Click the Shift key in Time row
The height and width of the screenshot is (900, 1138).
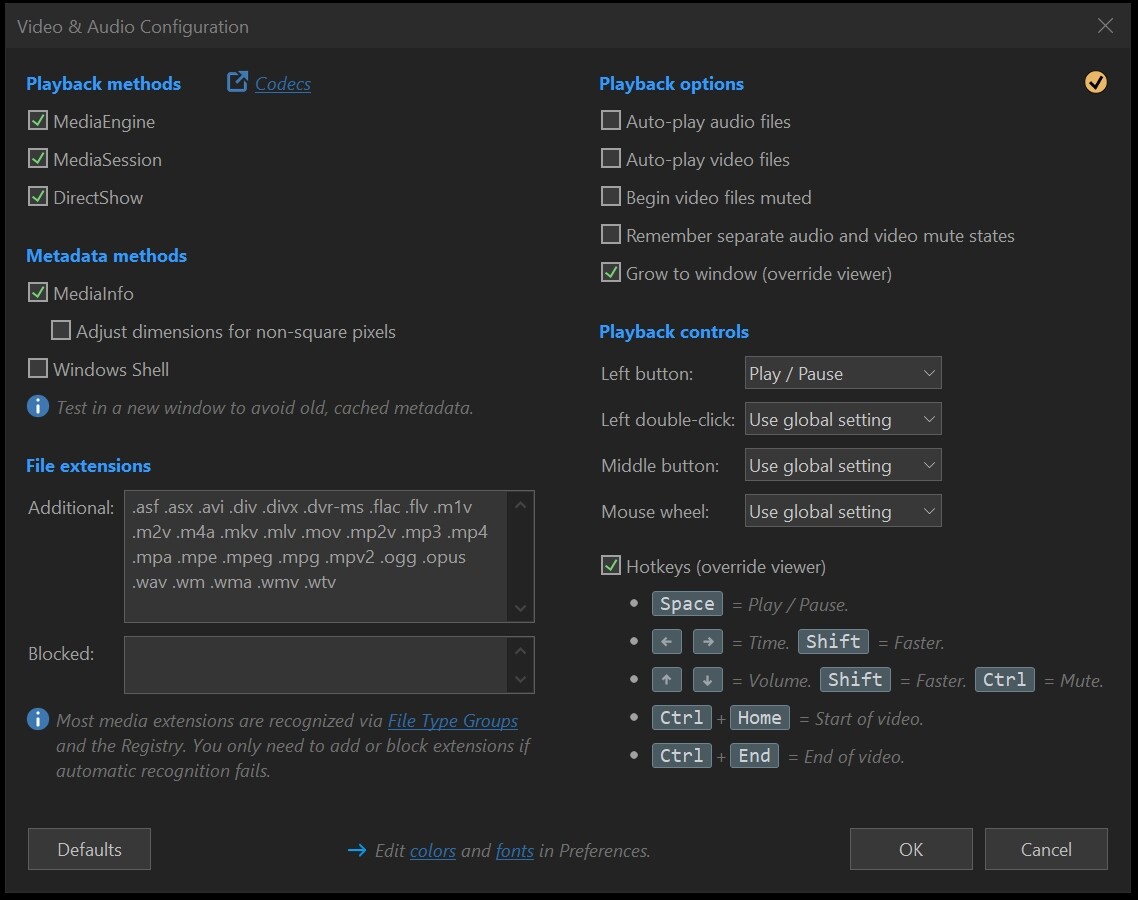click(x=833, y=642)
